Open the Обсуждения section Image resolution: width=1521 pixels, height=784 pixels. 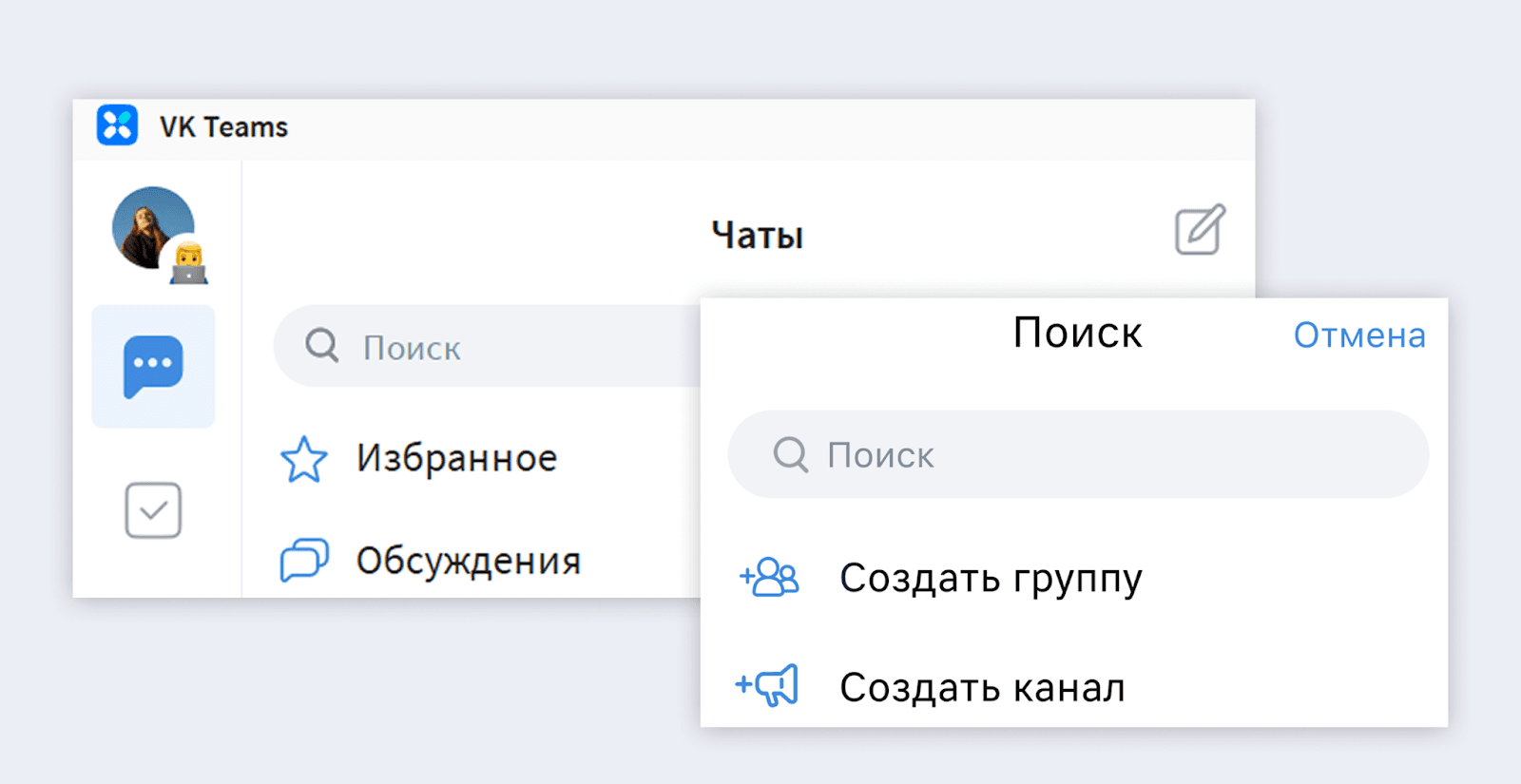[468, 561]
